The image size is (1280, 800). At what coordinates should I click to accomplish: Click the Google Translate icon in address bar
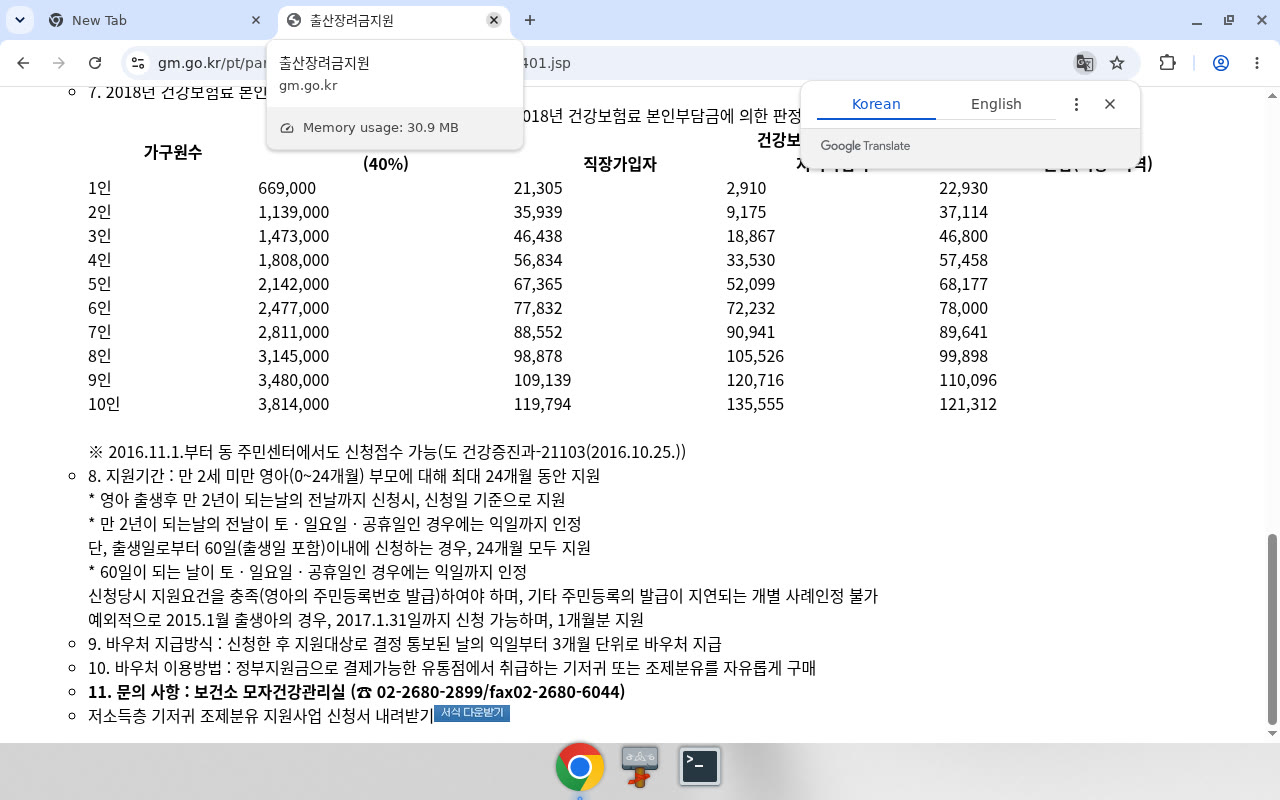click(1084, 63)
